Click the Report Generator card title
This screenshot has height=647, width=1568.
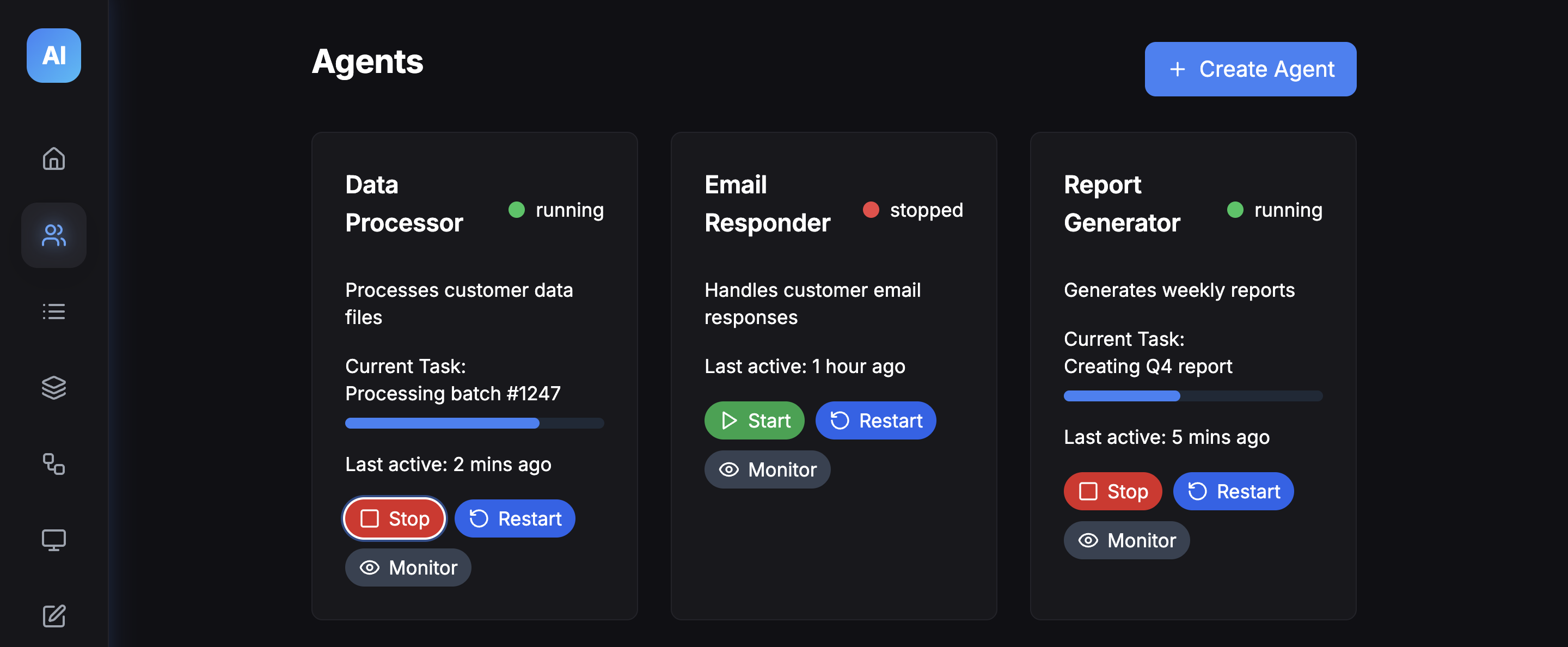tap(1122, 203)
